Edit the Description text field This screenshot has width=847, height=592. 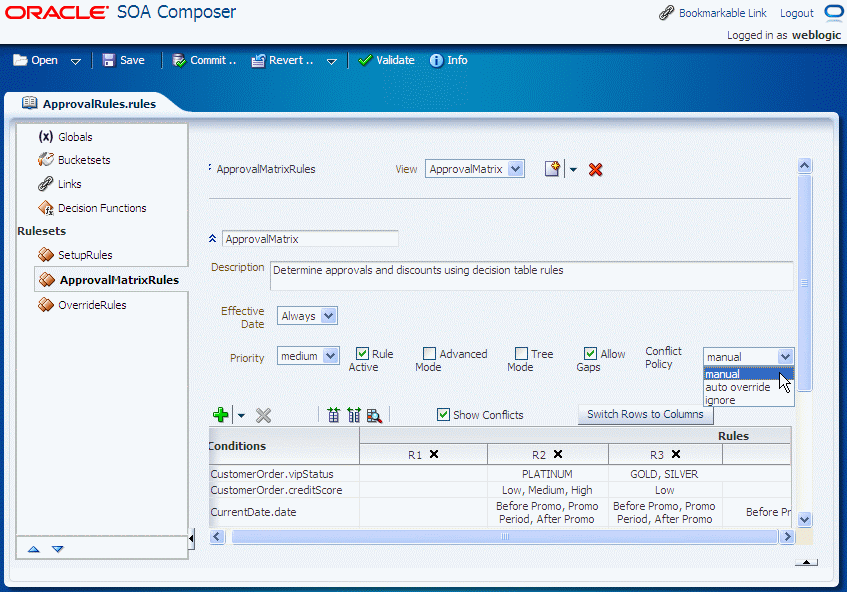coord(532,275)
